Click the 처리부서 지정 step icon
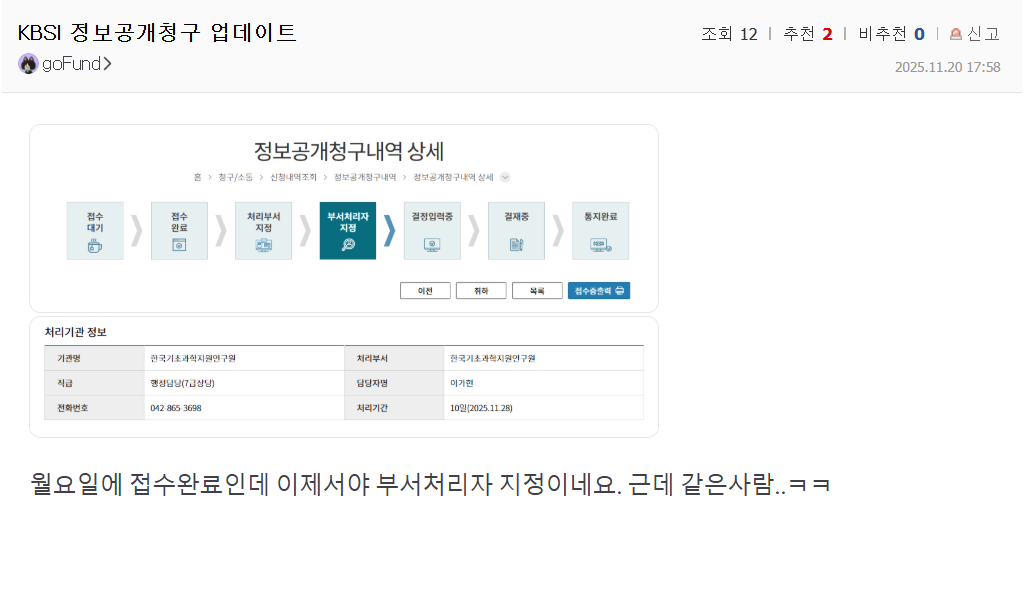The height and width of the screenshot is (599, 1027). coord(263,245)
